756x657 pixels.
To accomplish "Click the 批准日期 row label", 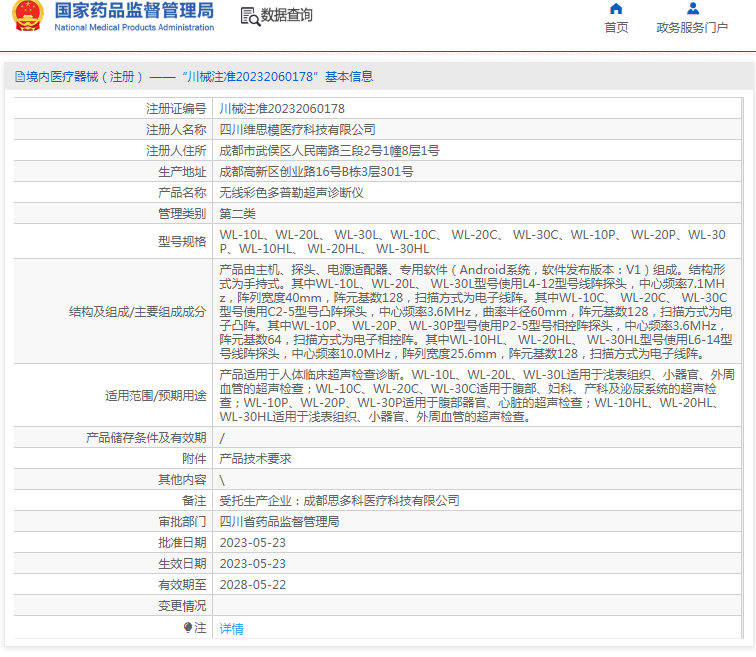I will pos(182,543).
